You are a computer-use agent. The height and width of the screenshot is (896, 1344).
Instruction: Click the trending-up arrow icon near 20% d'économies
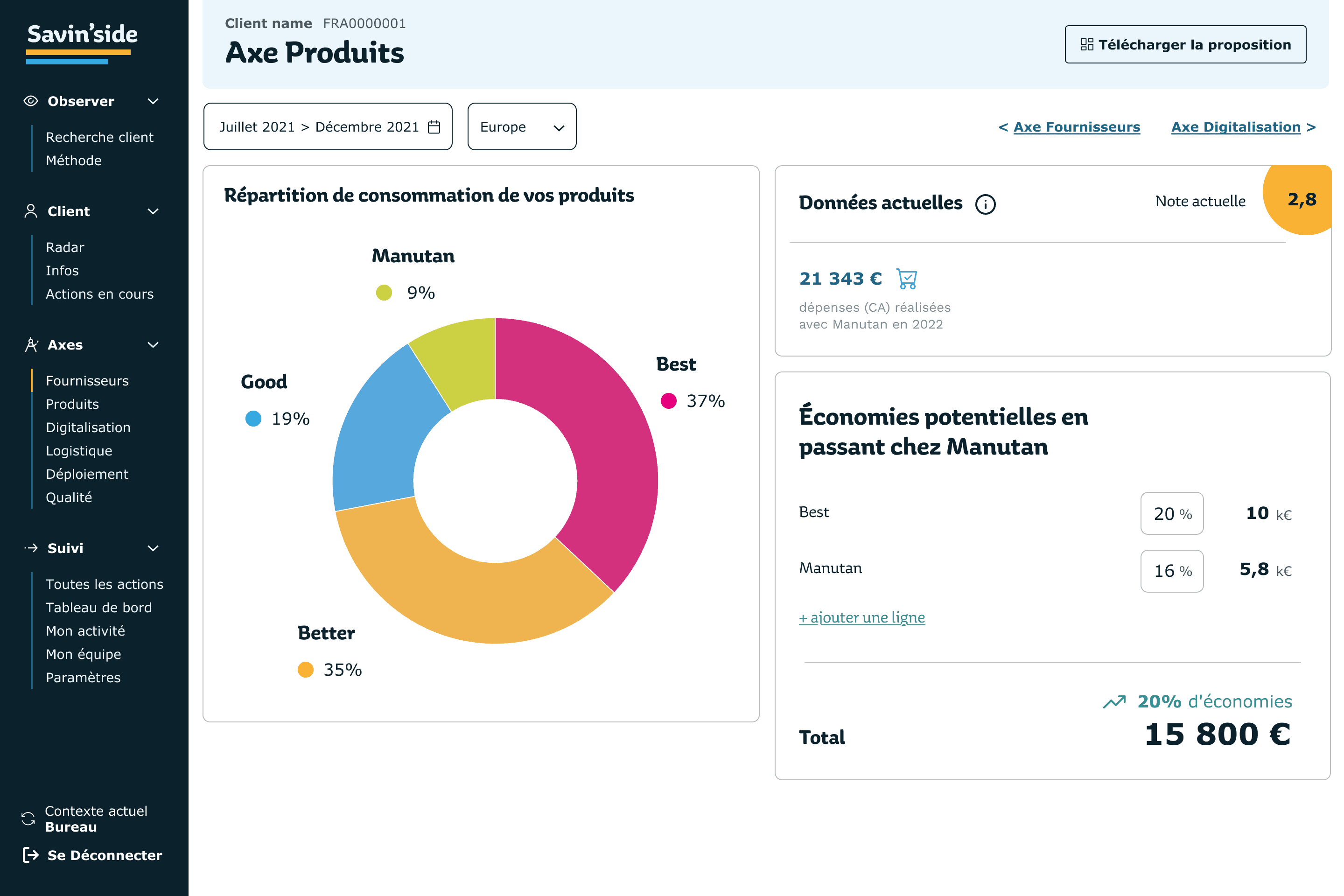click(x=1114, y=702)
